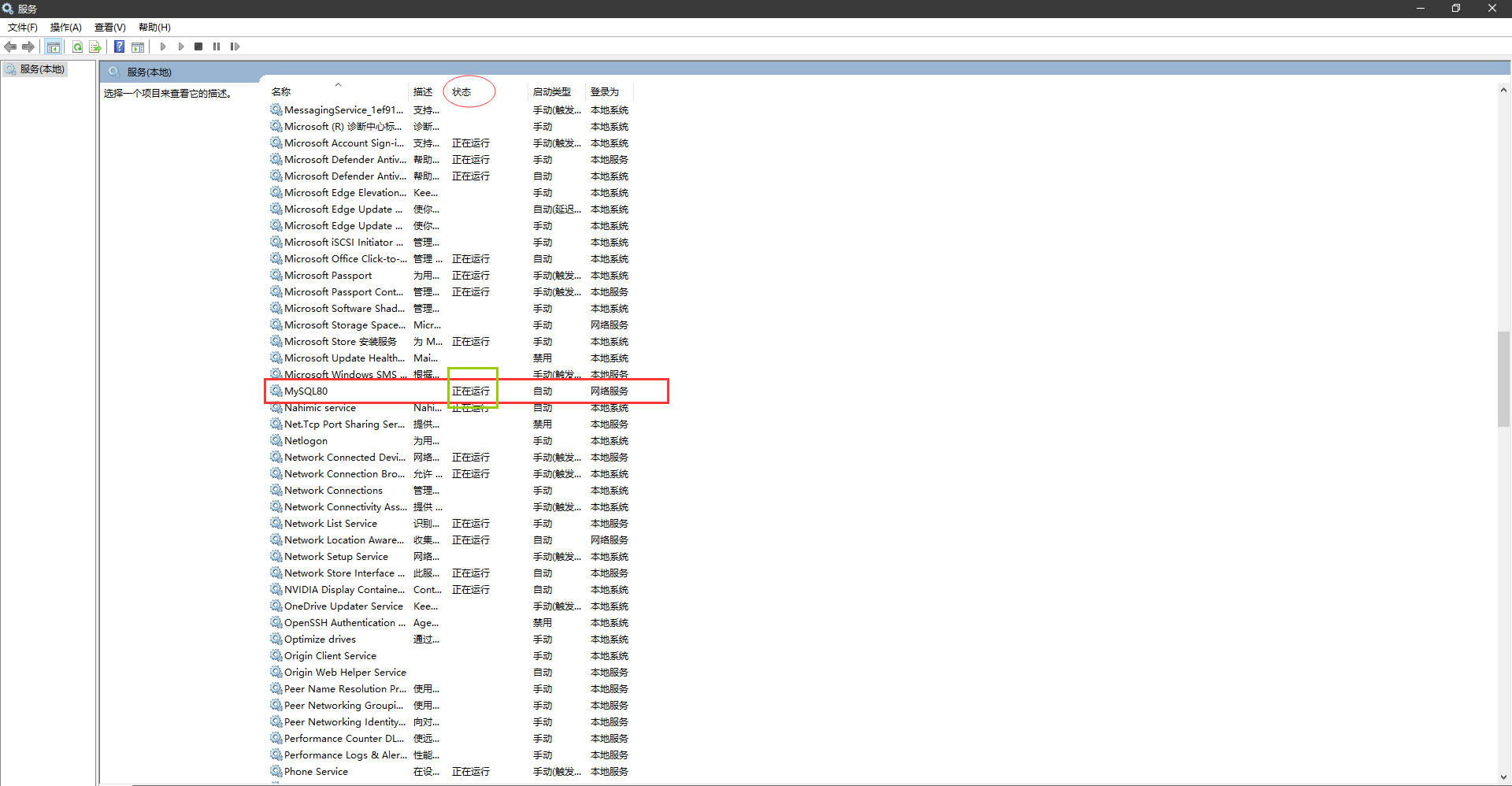The image size is (1512, 786).
Task: Click the gear icon beside MySQL80
Action: [x=276, y=391]
